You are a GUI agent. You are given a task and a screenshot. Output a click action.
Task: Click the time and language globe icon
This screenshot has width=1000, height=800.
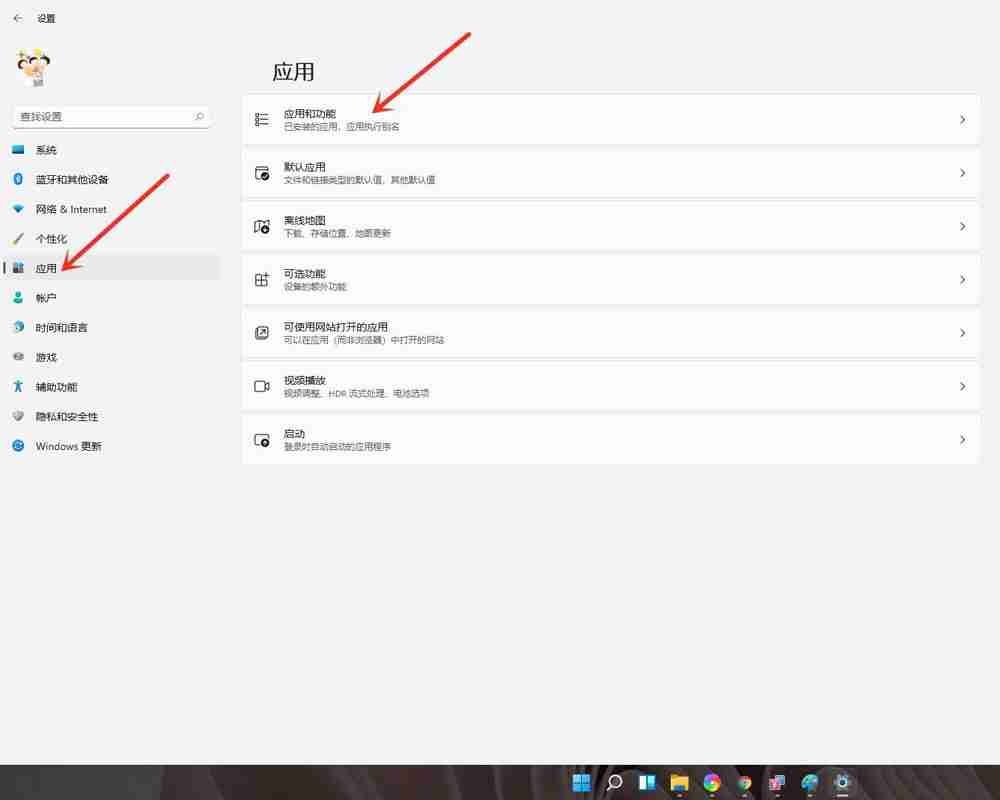point(18,327)
